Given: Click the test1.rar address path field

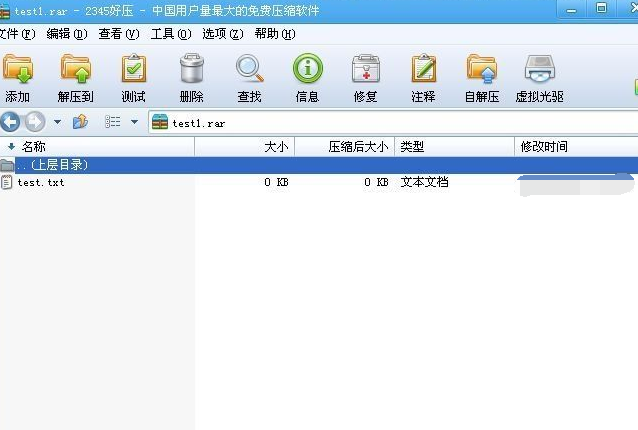Looking at the screenshot, I should (x=393, y=122).
